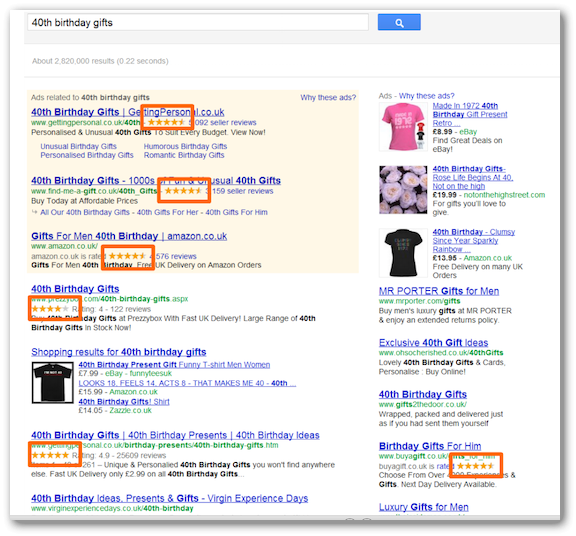The height and width of the screenshot is (536, 576).
Task: Open the pink Made in 1972 T-shirt thumbnail
Action: pos(403,127)
